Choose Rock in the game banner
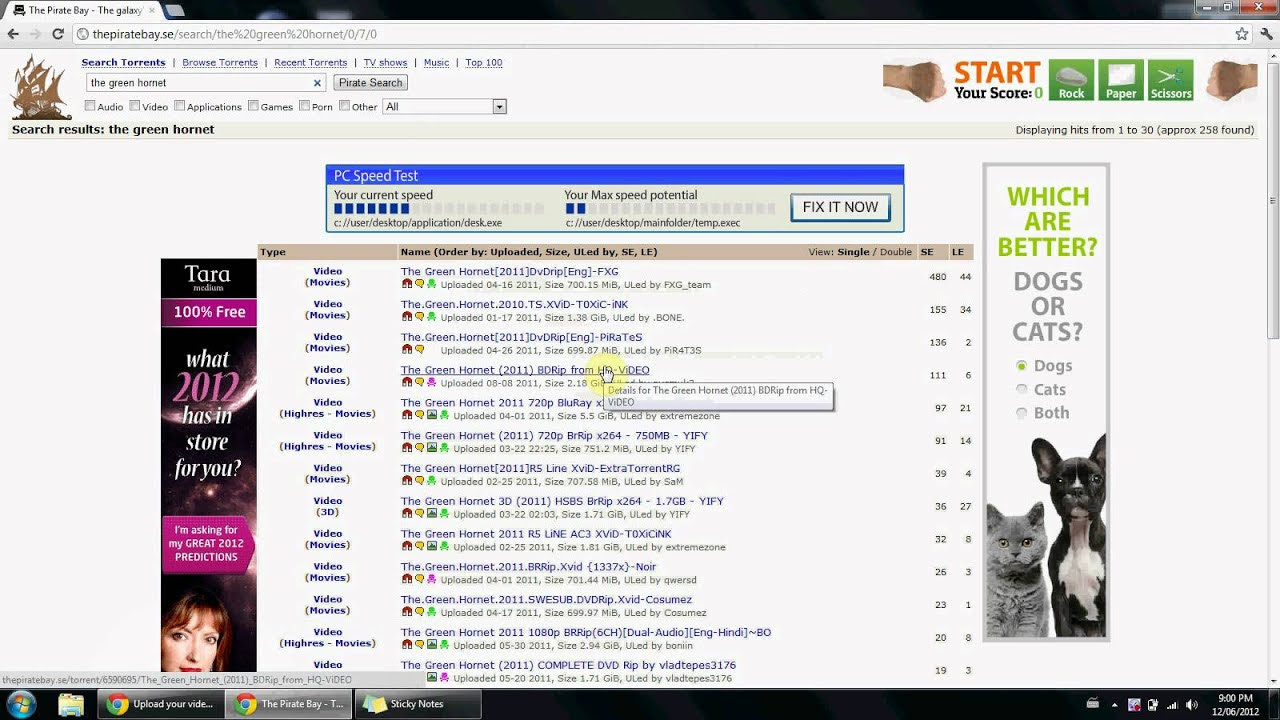 pyautogui.click(x=1071, y=81)
